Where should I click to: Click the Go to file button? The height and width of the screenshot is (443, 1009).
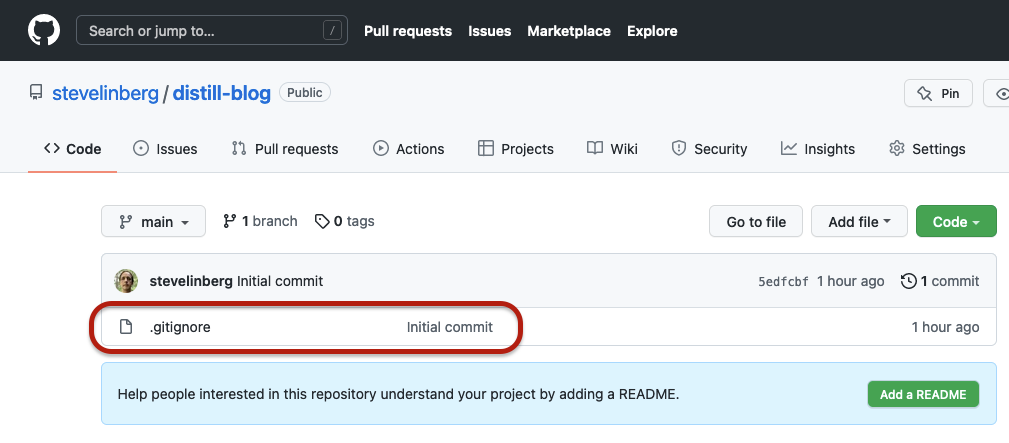756,222
